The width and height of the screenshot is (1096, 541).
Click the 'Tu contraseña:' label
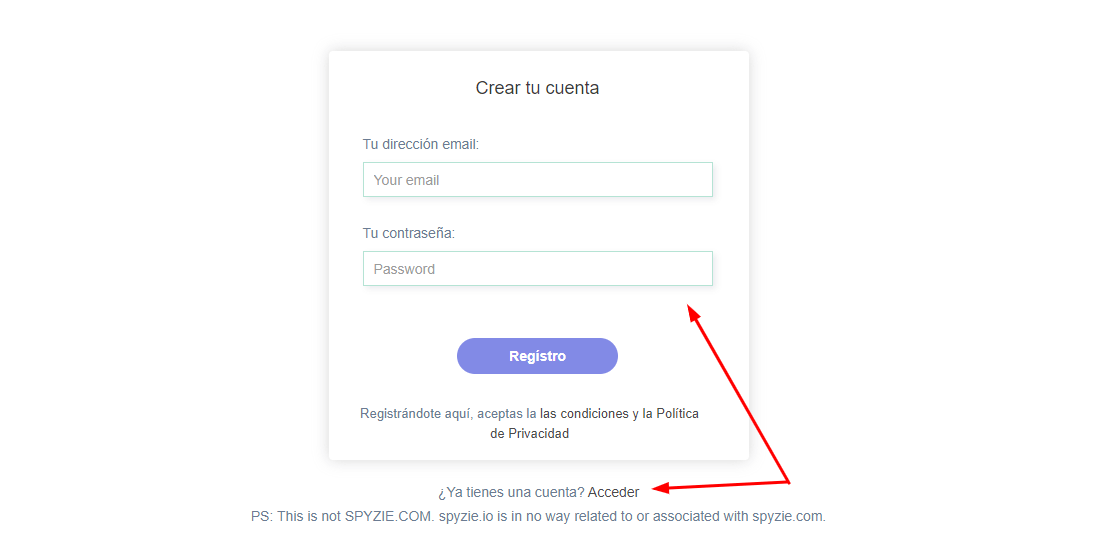click(409, 233)
